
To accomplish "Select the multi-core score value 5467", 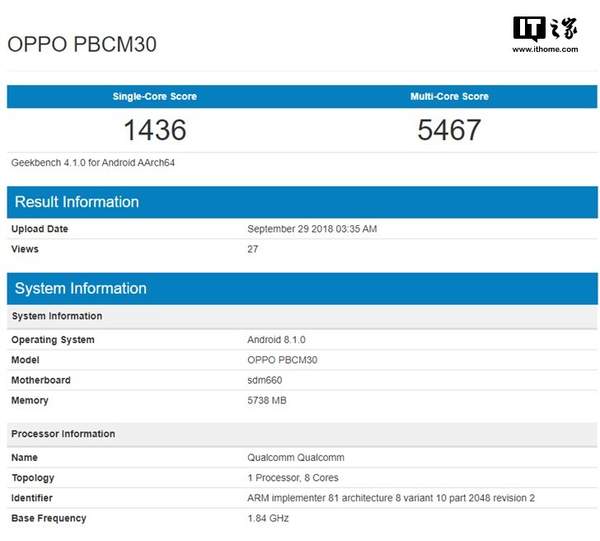I will 449,130.
